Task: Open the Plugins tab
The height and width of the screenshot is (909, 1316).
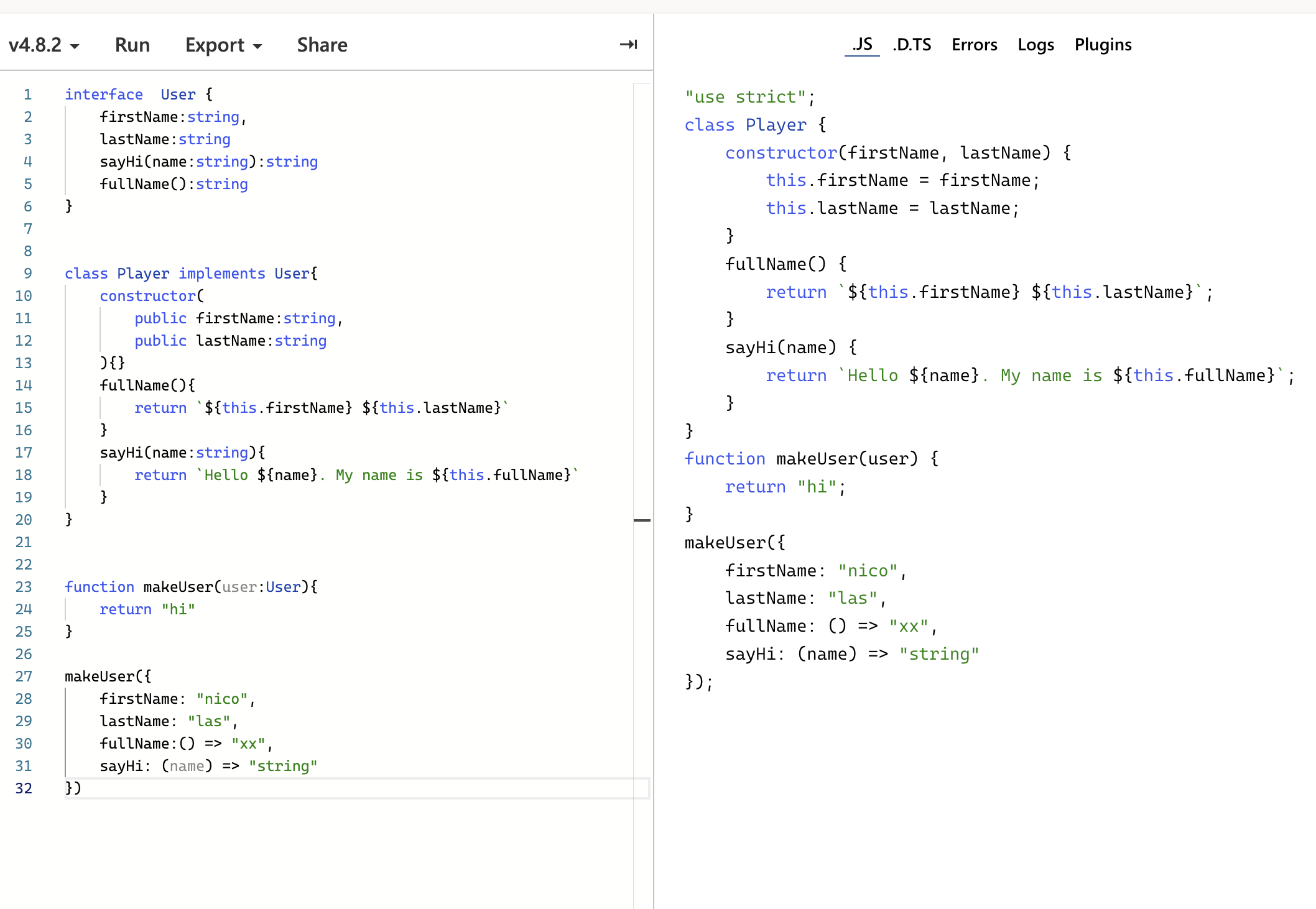Action: 1103,45
